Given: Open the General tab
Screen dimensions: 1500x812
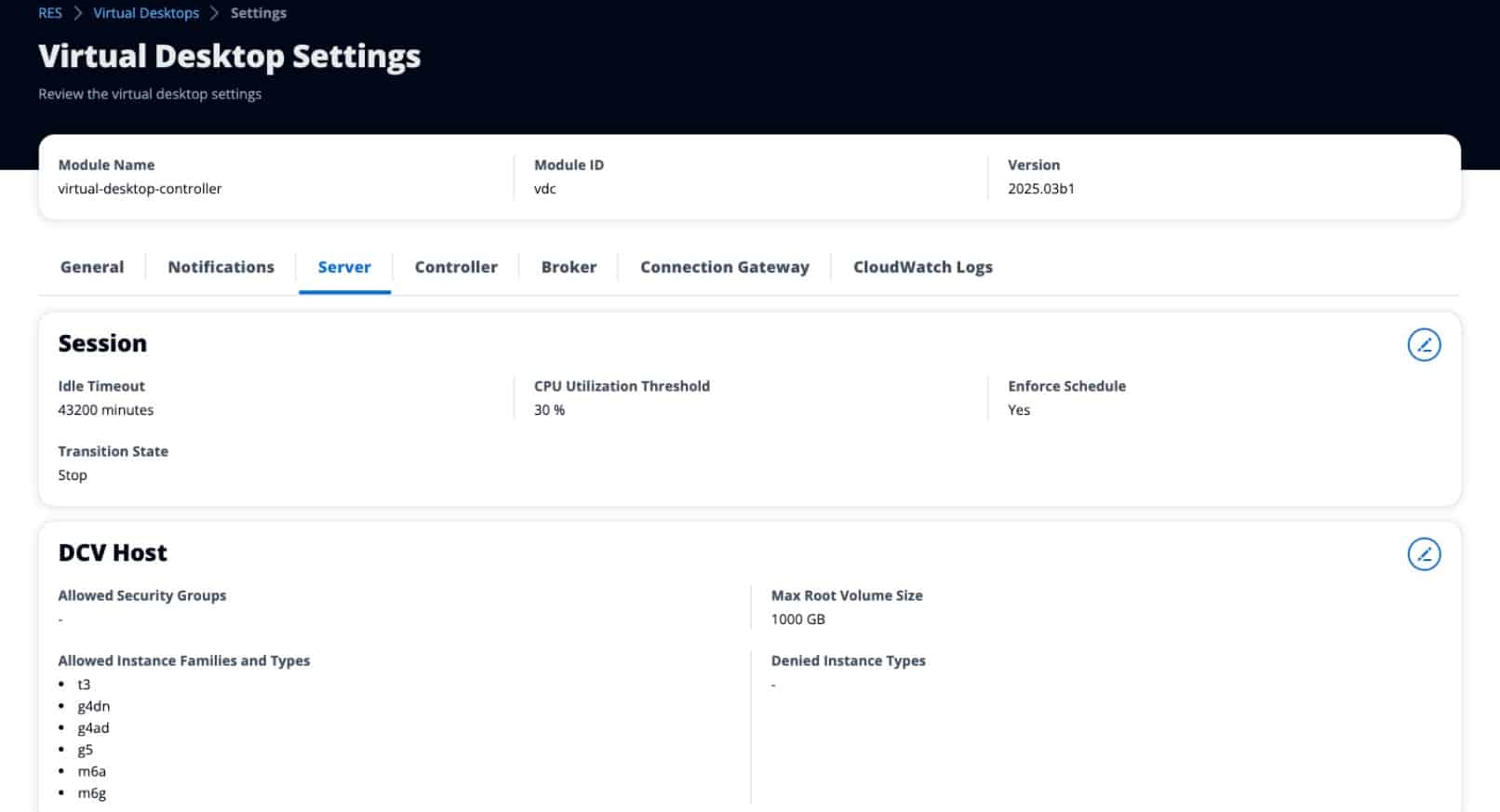Looking at the screenshot, I should click(92, 267).
